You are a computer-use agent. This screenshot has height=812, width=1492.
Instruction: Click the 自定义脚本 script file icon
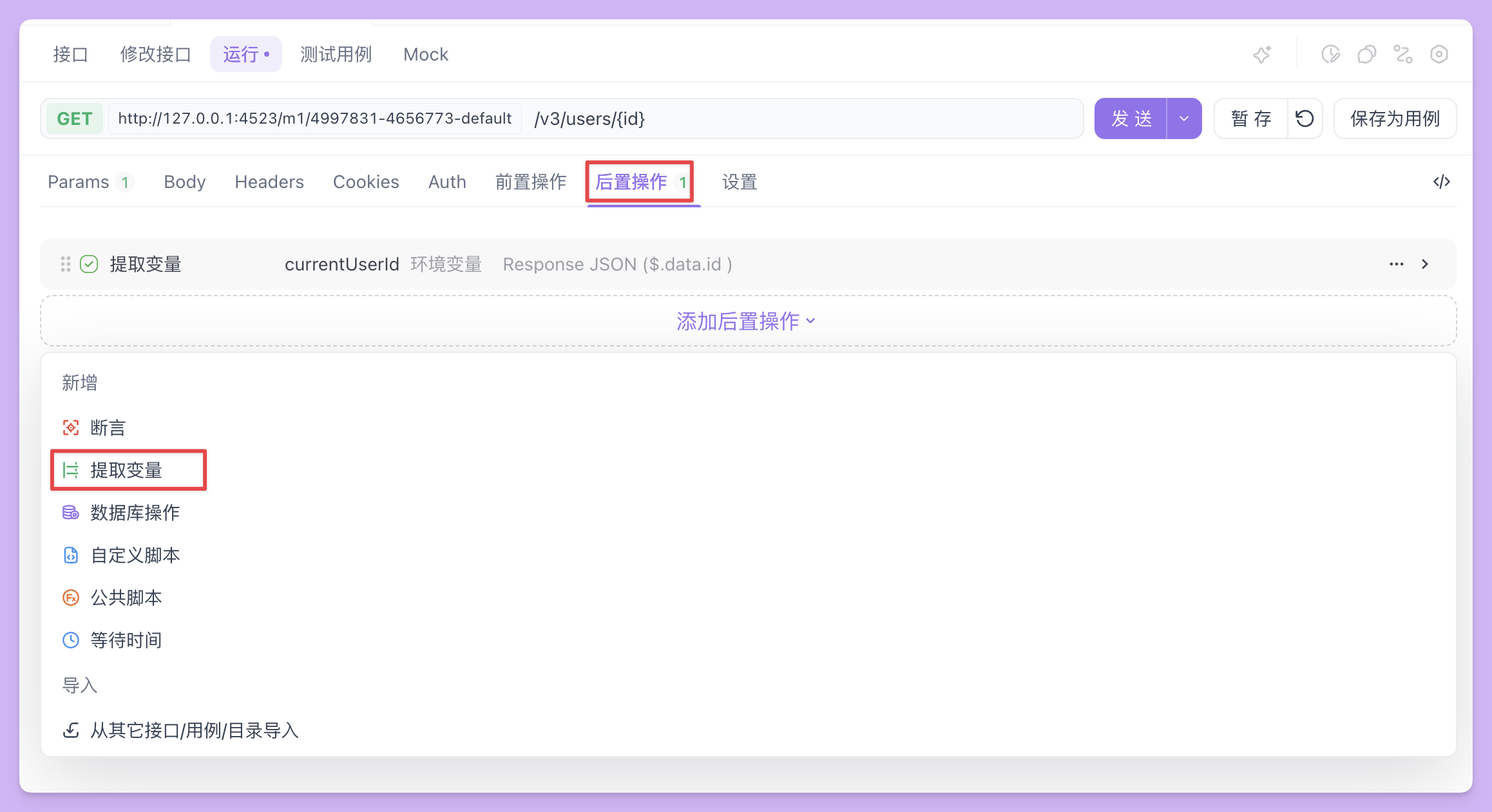71,555
